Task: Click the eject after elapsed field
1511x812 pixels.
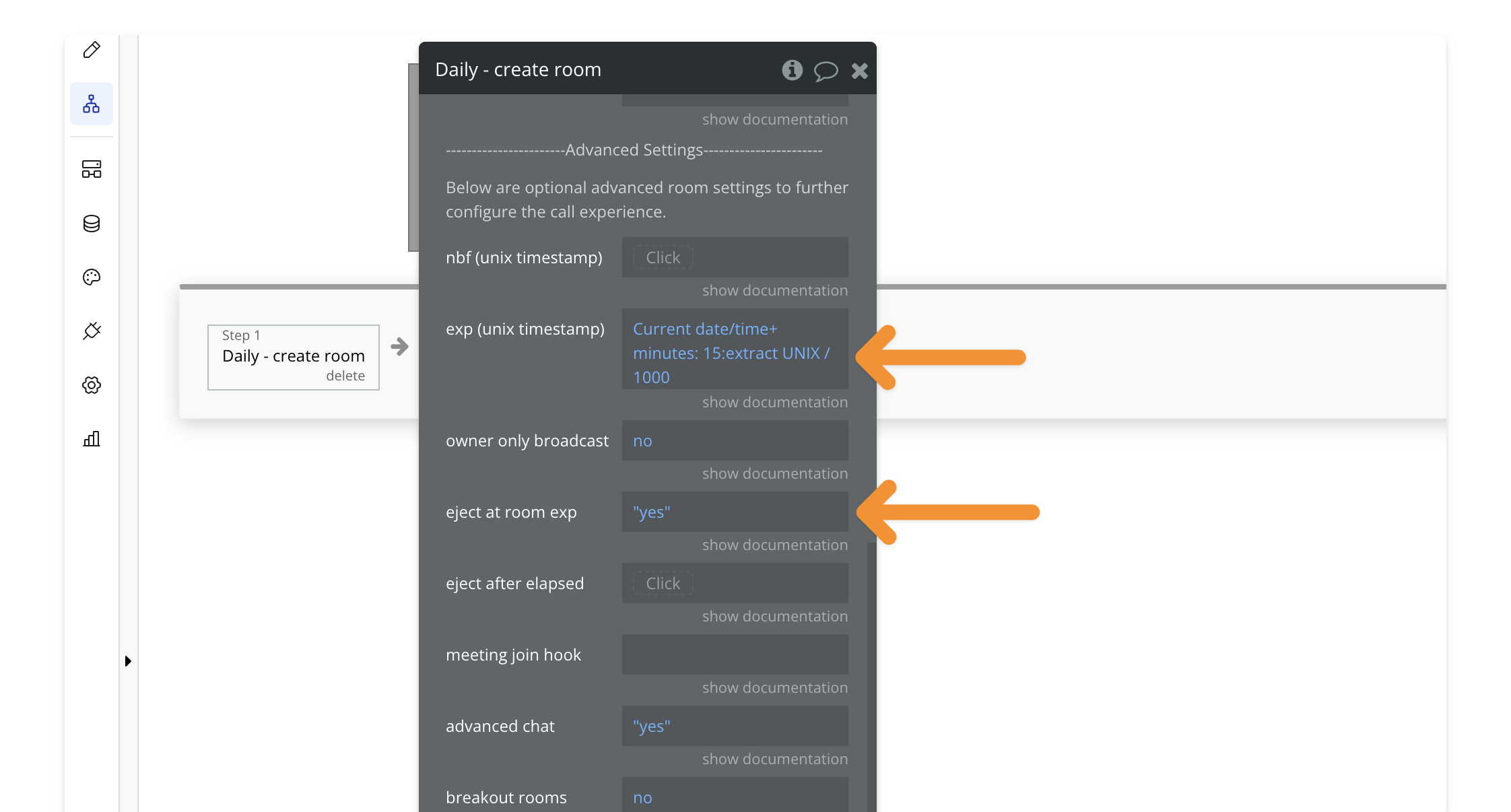Action: (x=735, y=583)
